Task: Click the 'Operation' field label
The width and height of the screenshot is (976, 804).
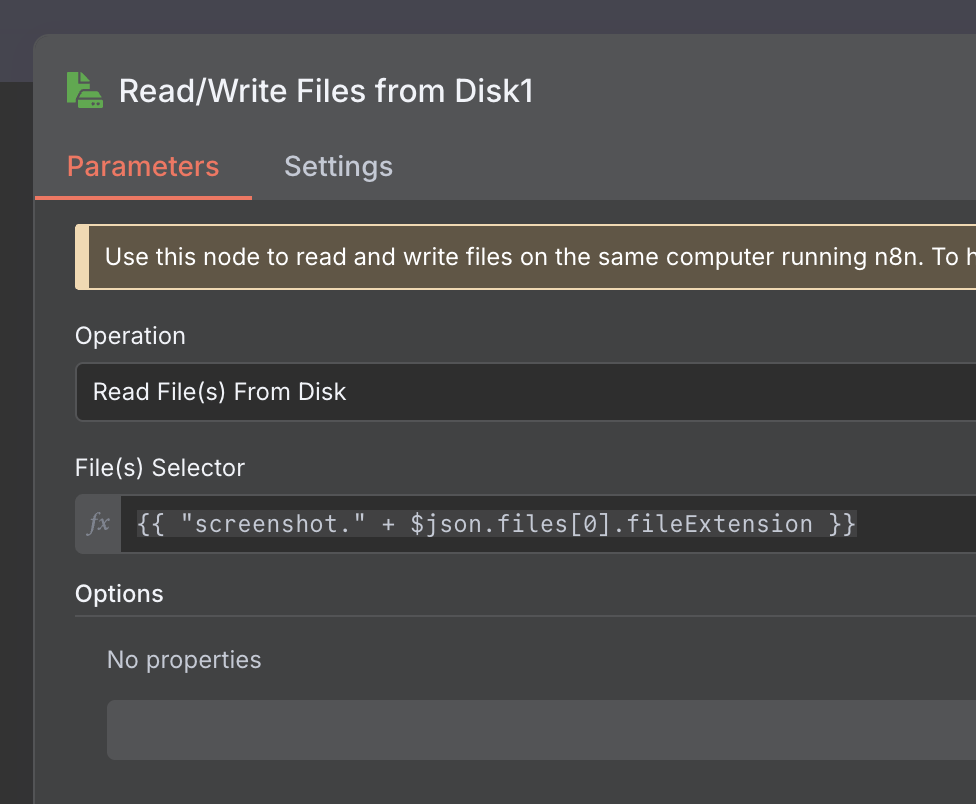Action: pyautogui.click(x=130, y=336)
